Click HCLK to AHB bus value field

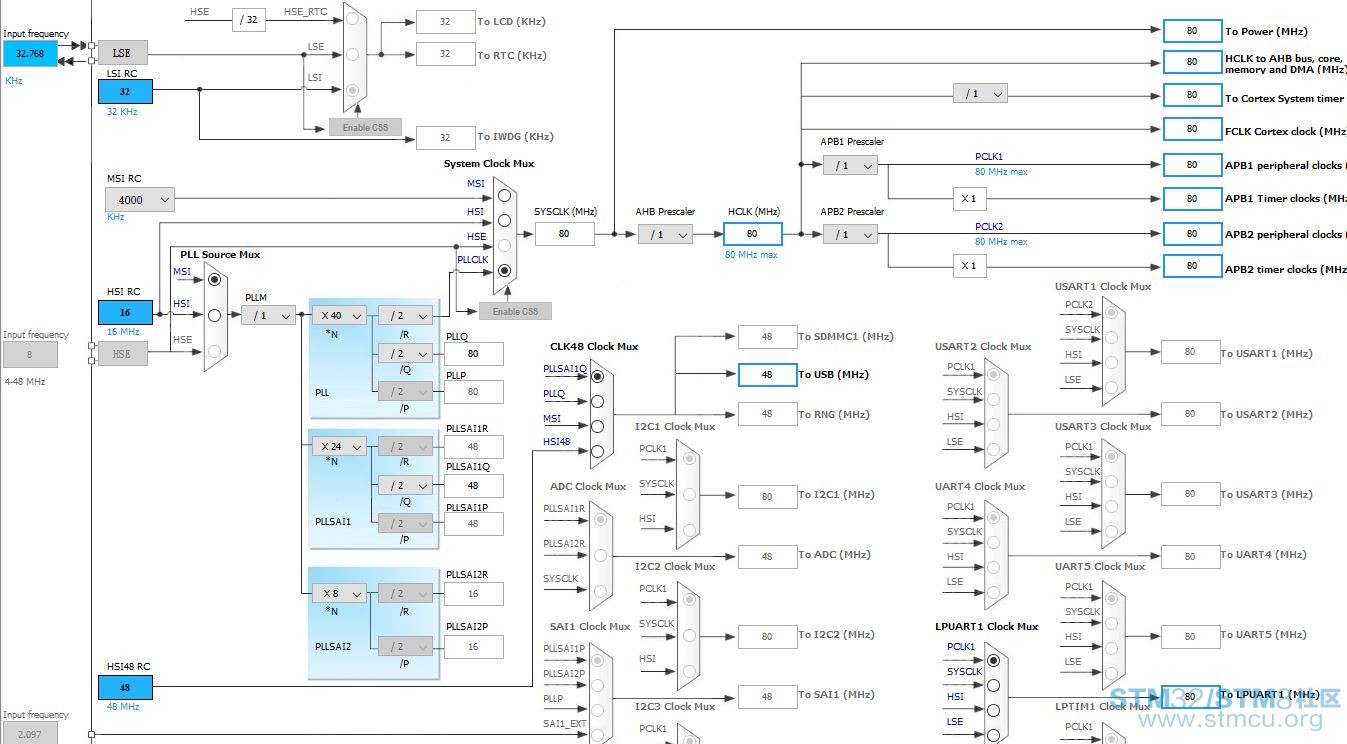[1192, 62]
